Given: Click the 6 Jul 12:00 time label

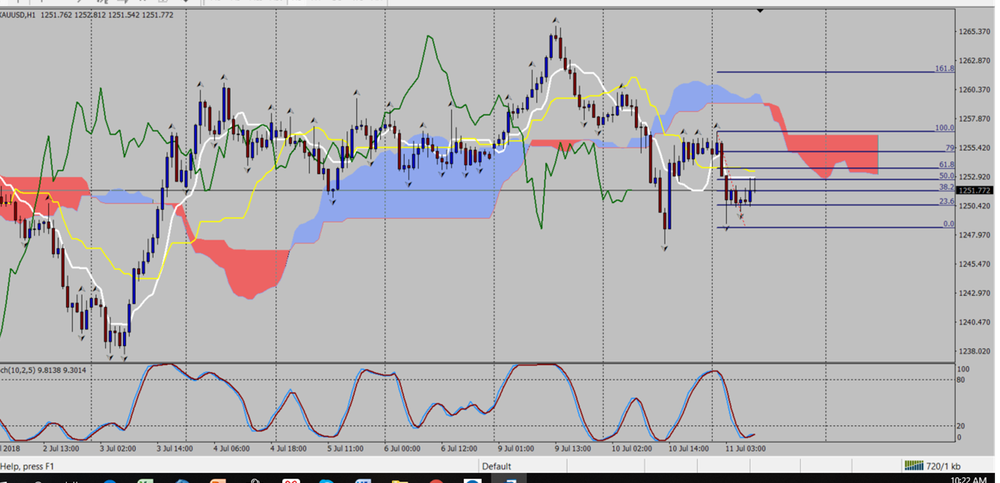Looking at the screenshot, I should 458,449.
